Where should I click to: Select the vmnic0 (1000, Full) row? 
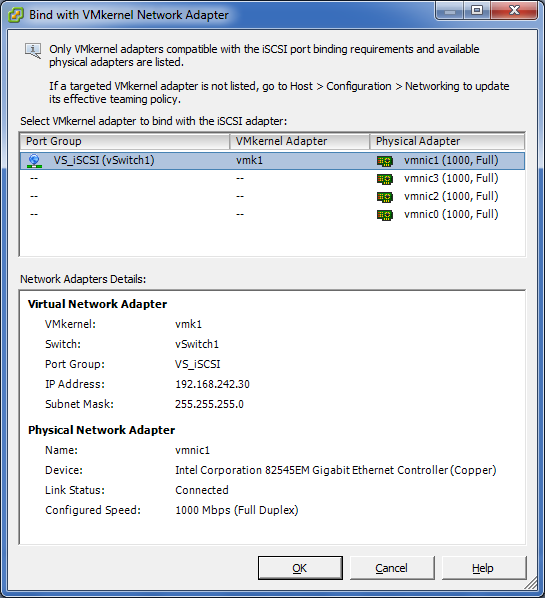[x=272, y=214]
